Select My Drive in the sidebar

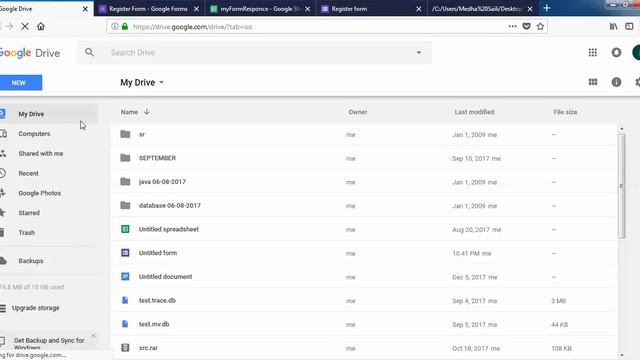coord(48,114)
